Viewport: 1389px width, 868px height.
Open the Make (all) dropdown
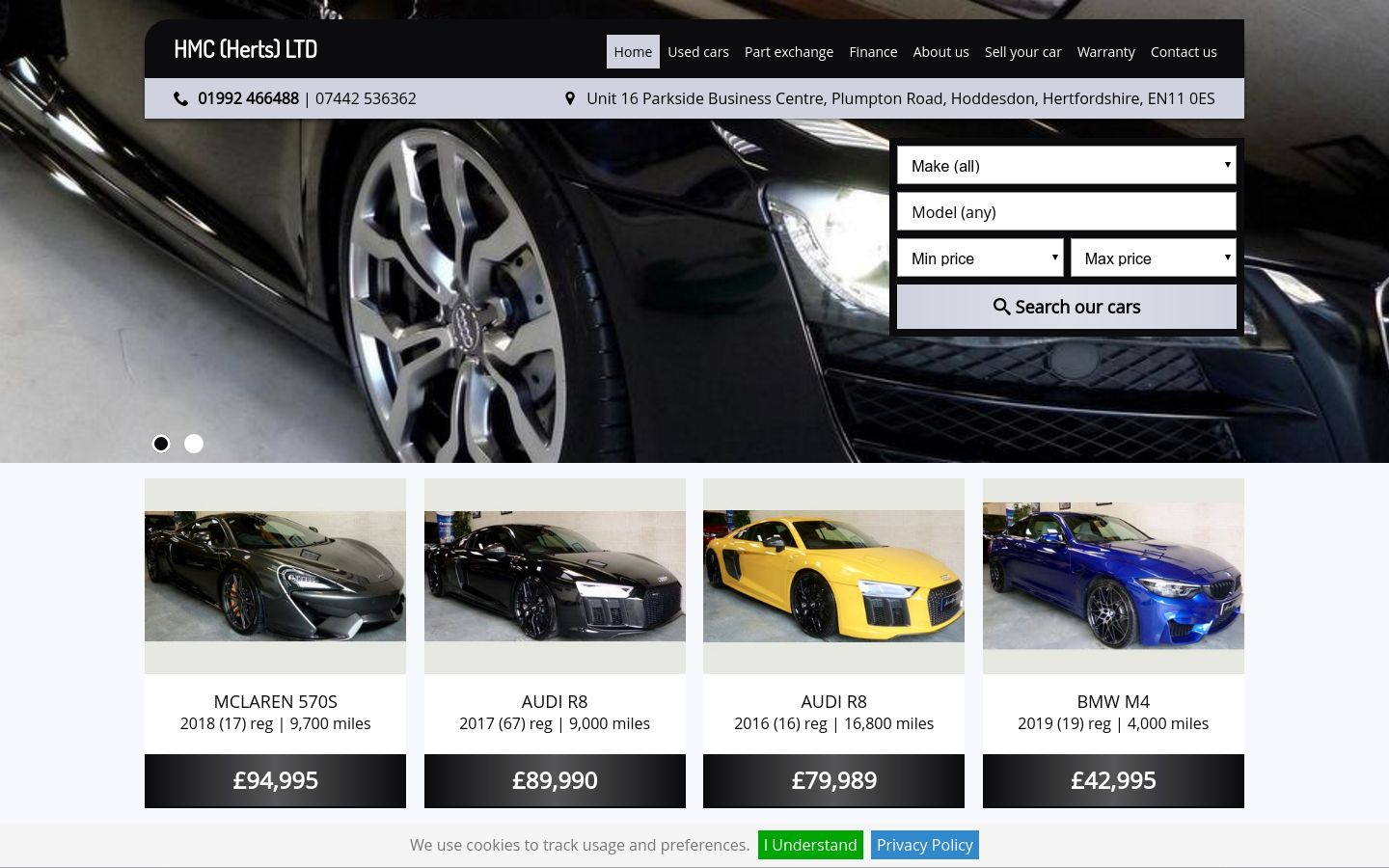[1067, 165]
